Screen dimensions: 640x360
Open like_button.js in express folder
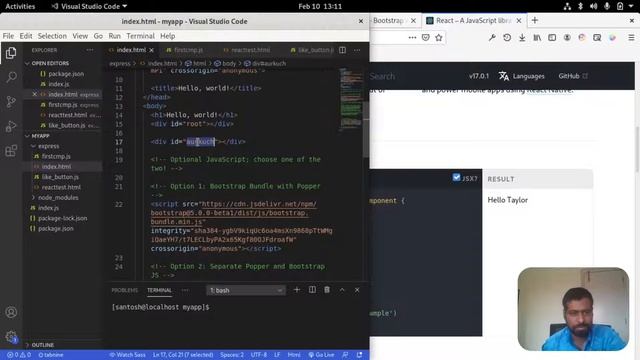[60, 177]
